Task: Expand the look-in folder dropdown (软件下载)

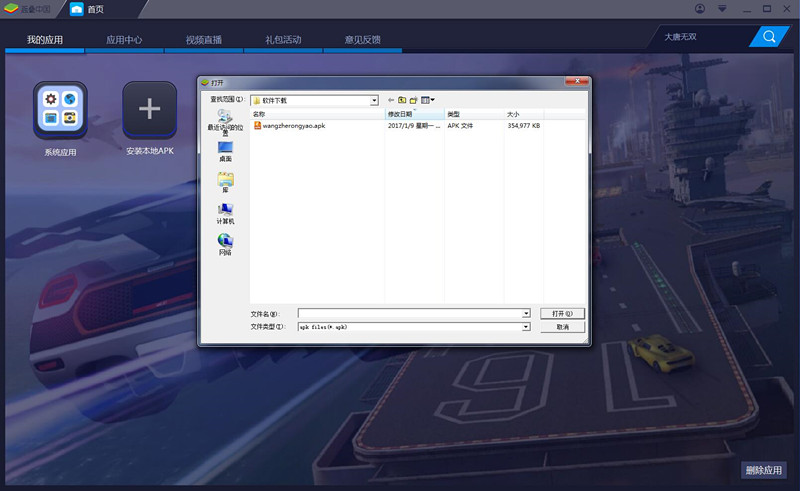Action: pos(374,100)
